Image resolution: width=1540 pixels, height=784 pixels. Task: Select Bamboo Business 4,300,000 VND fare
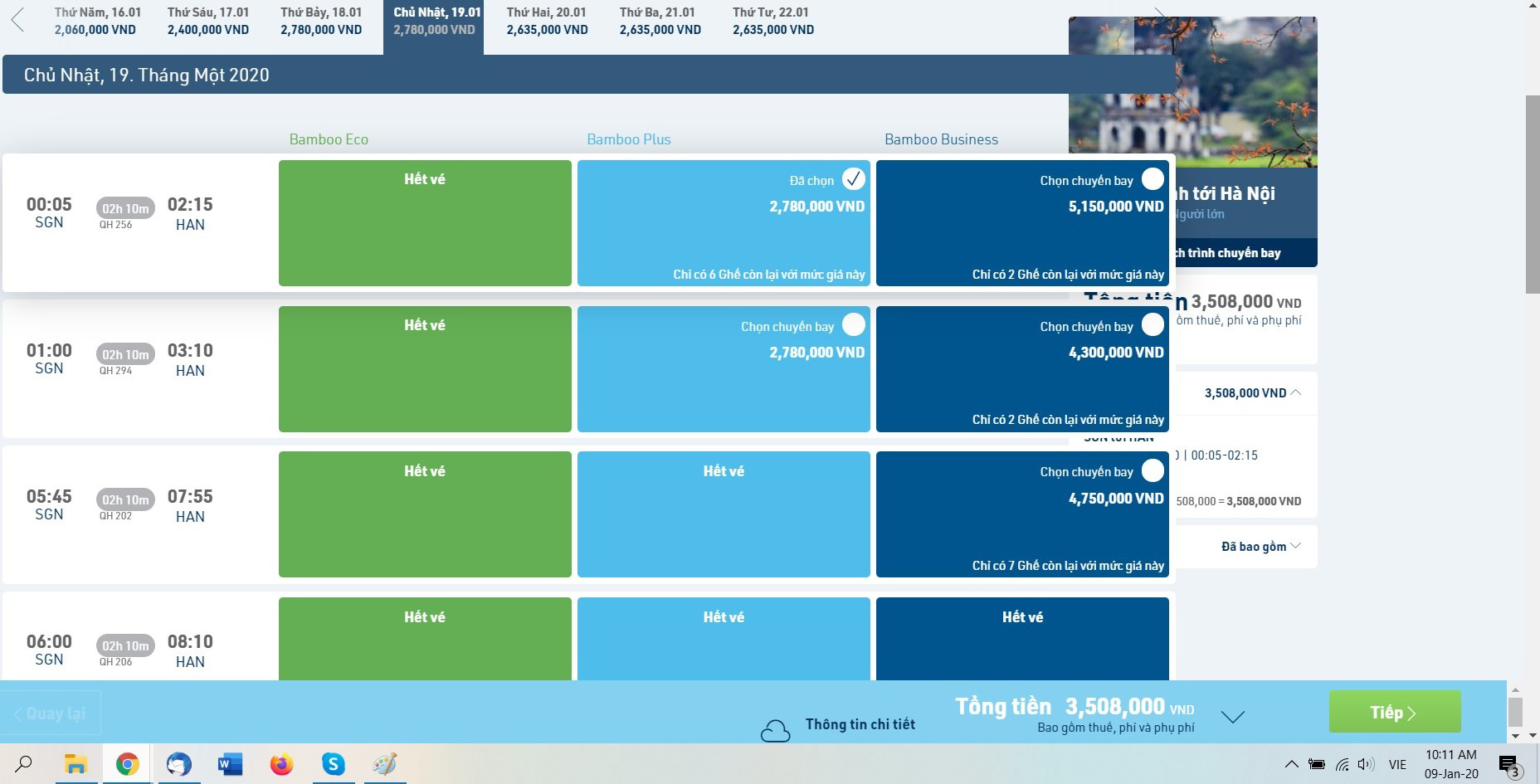point(1153,324)
